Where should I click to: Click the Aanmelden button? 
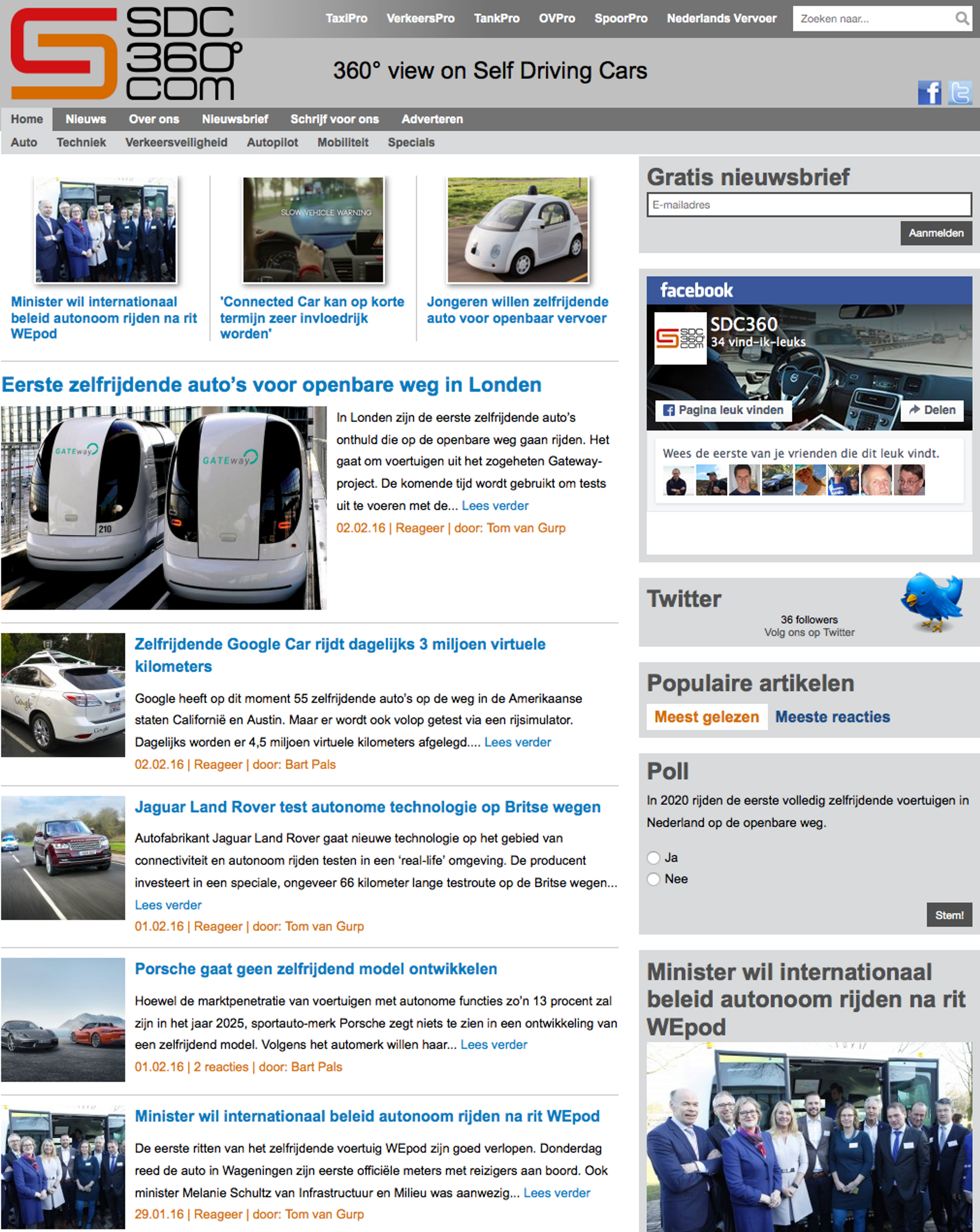(x=936, y=233)
